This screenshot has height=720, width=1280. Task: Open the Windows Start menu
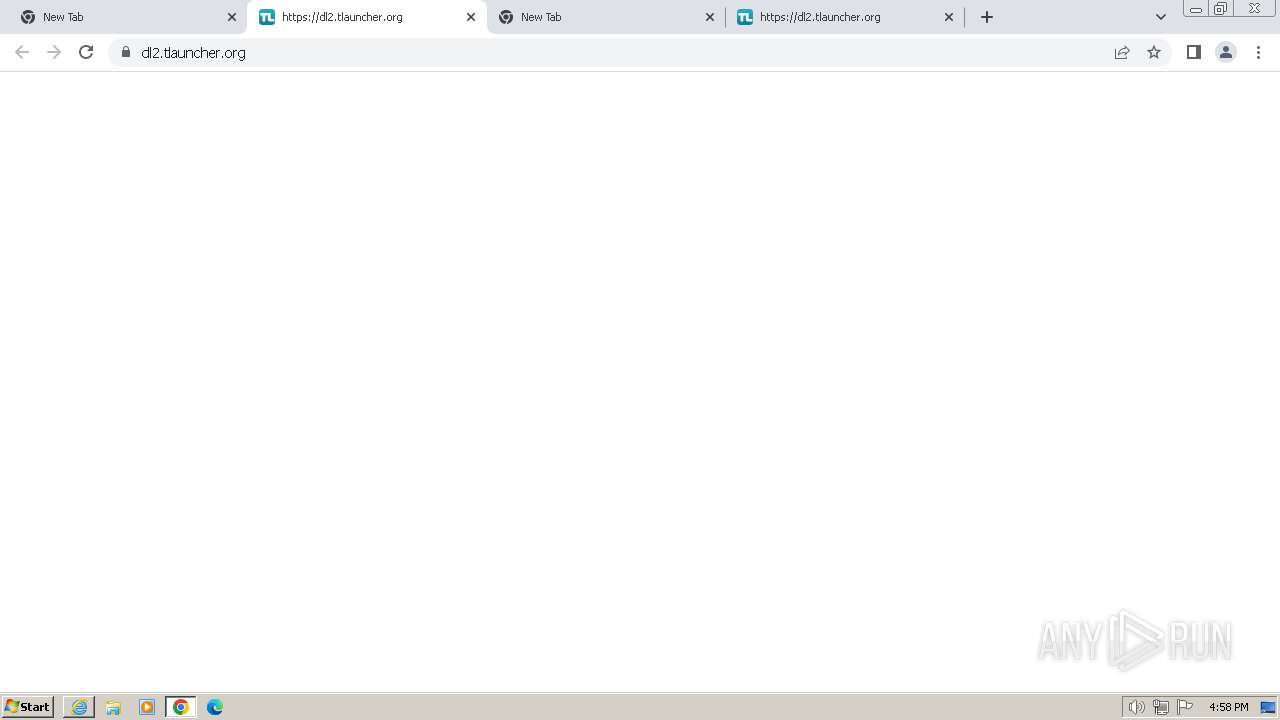28,707
